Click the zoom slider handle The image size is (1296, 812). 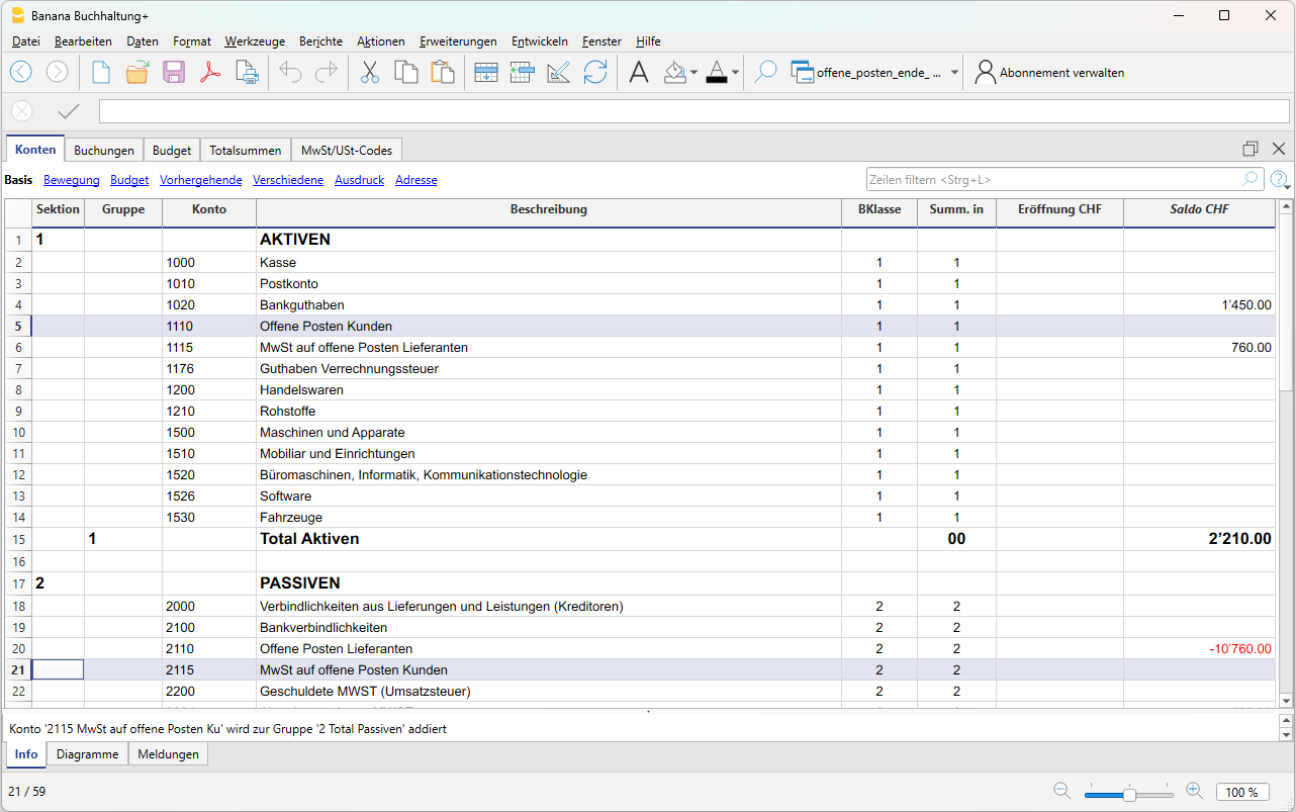tap(1129, 795)
